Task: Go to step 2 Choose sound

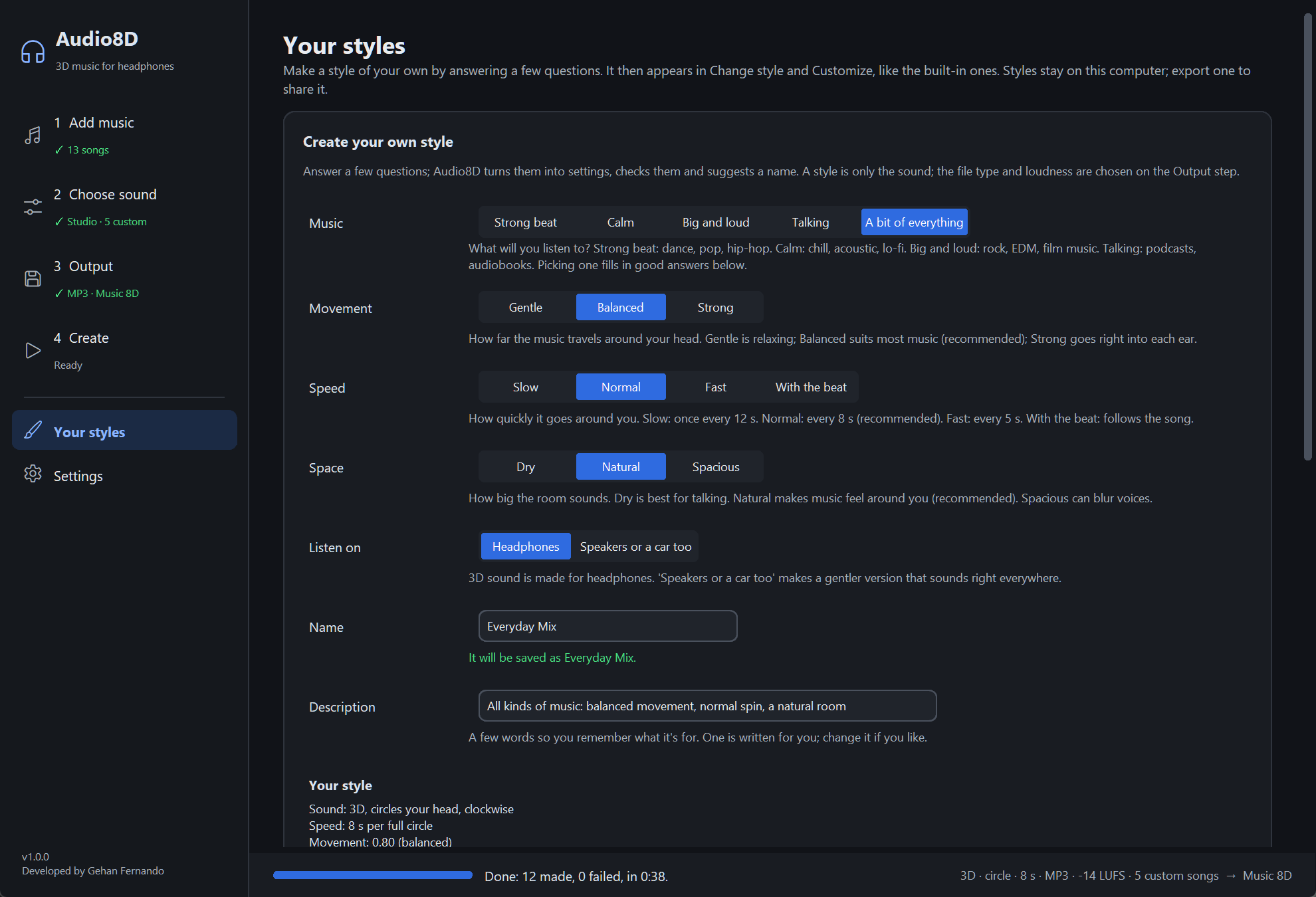Action: pyautogui.click(x=124, y=207)
